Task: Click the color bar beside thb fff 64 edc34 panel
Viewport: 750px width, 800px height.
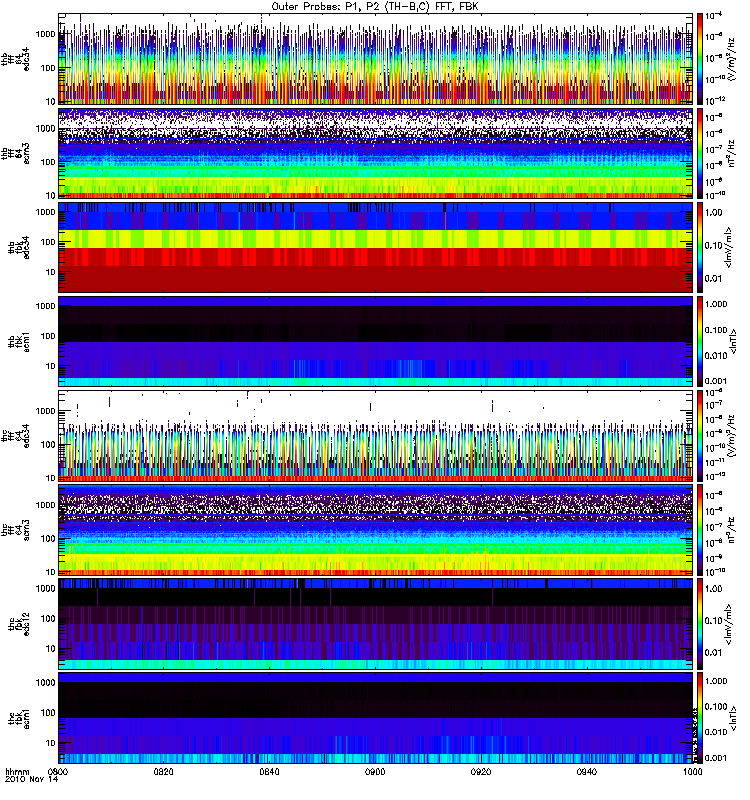Action: (700, 59)
